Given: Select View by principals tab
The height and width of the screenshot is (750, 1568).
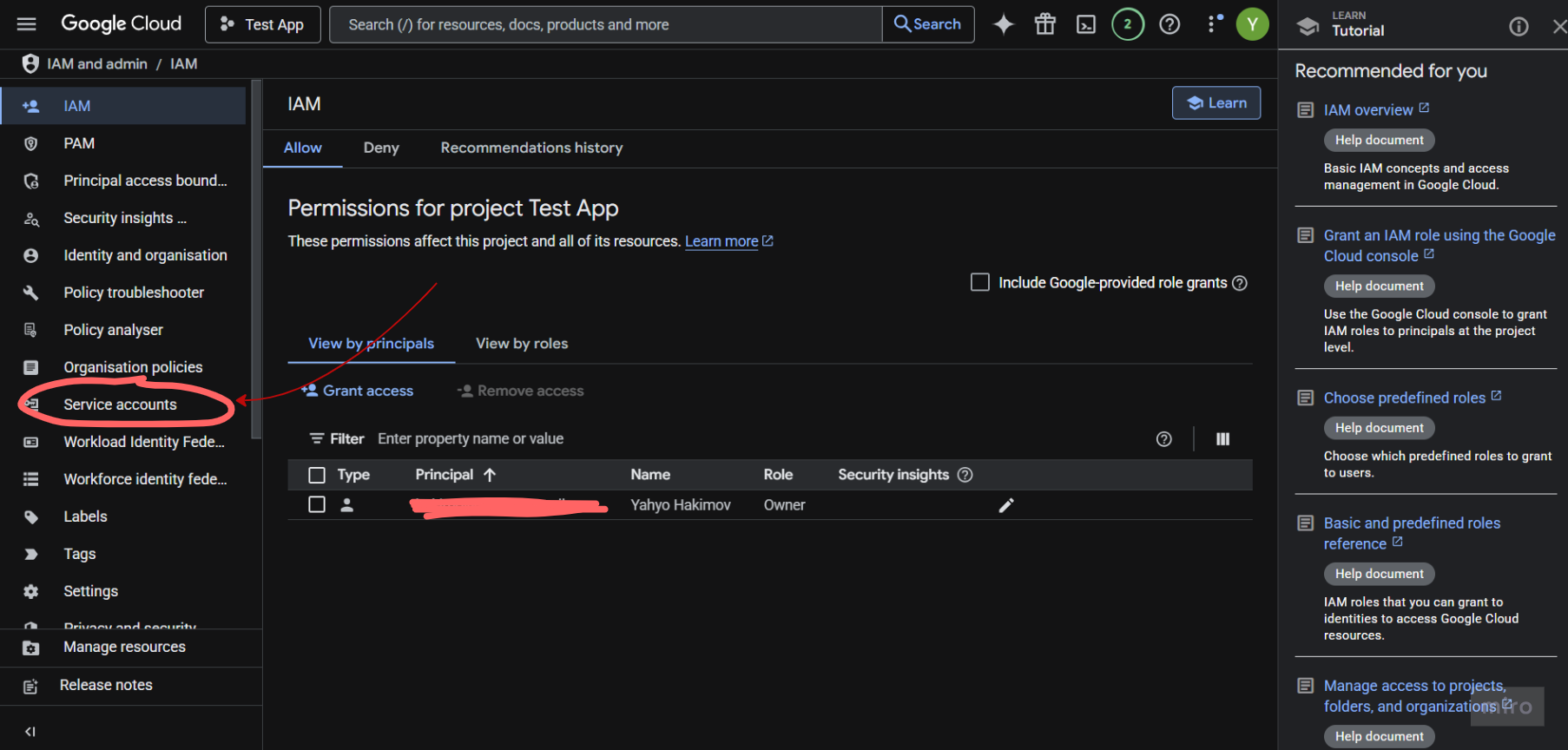Looking at the screenshot, I should point(372,344).
